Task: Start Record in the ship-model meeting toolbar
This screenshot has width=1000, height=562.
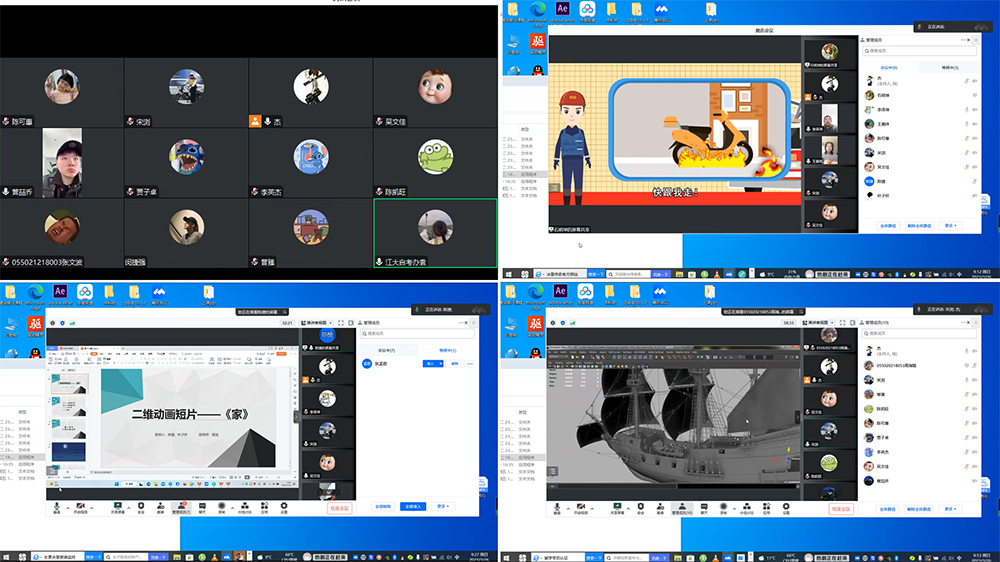Action: click(724, 507)
